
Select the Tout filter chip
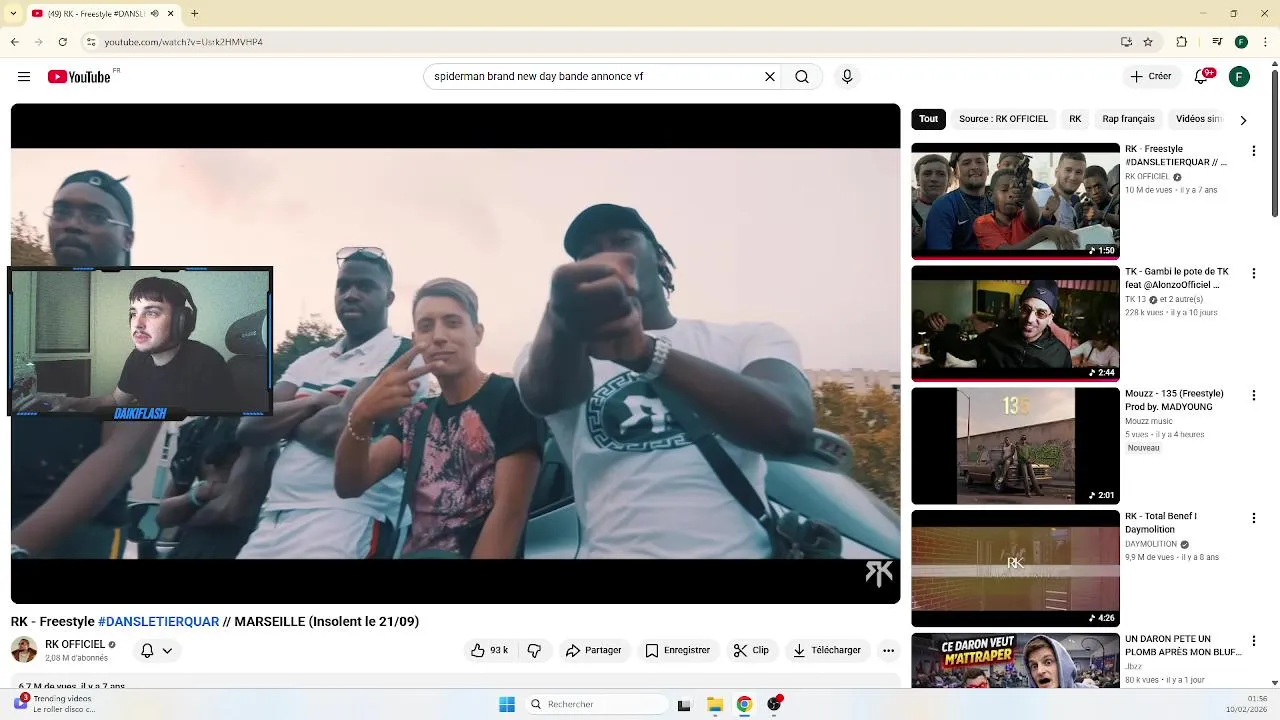[929, 119]
